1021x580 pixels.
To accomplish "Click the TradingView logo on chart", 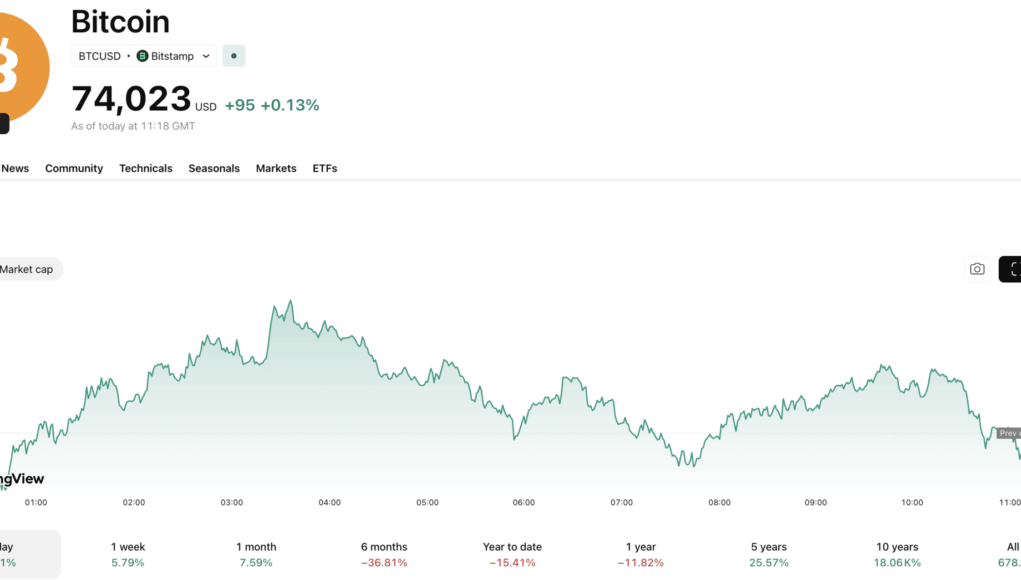I will coord(20,479).
